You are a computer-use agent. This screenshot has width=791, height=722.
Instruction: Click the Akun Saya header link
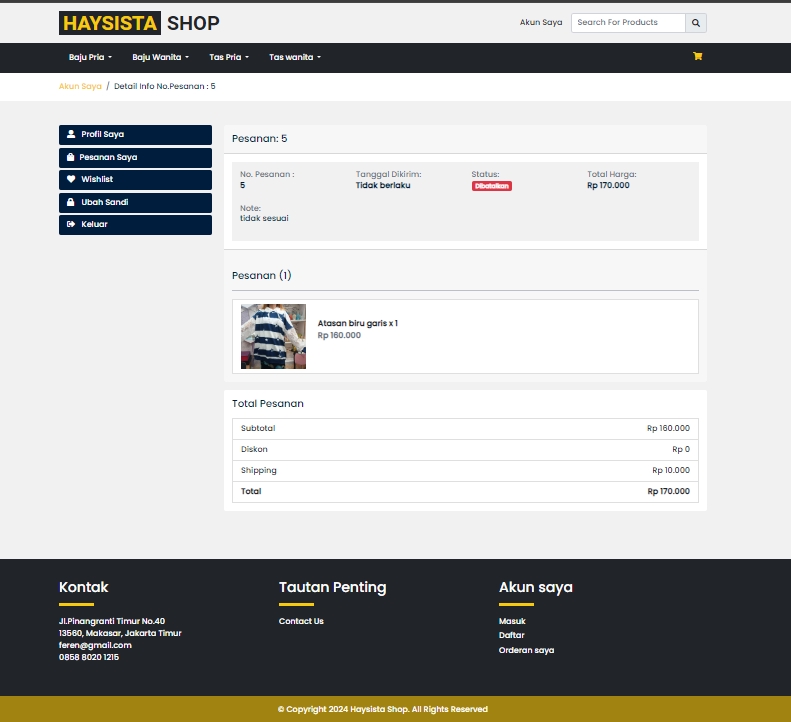pos(541,22)
